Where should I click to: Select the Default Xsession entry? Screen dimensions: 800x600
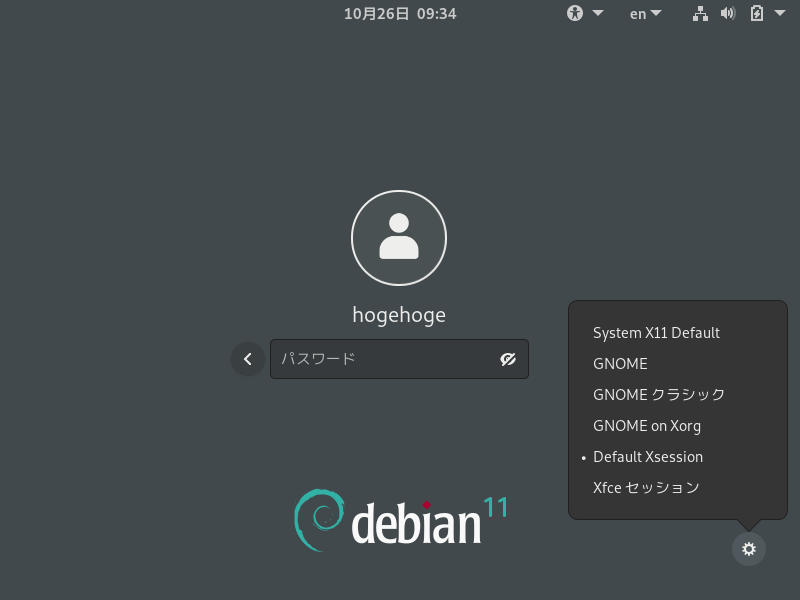(x=648, y=457)
